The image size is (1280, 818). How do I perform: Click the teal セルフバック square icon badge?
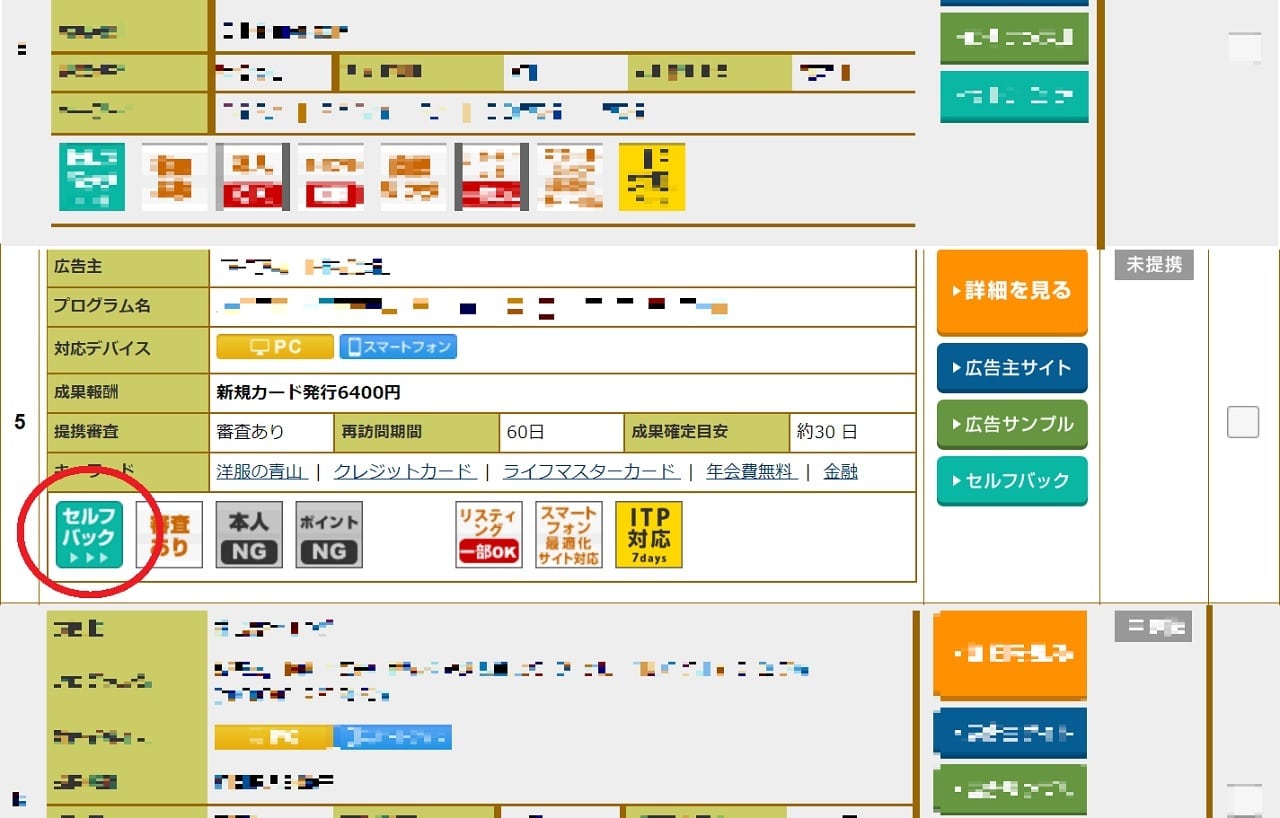(89, 535)
